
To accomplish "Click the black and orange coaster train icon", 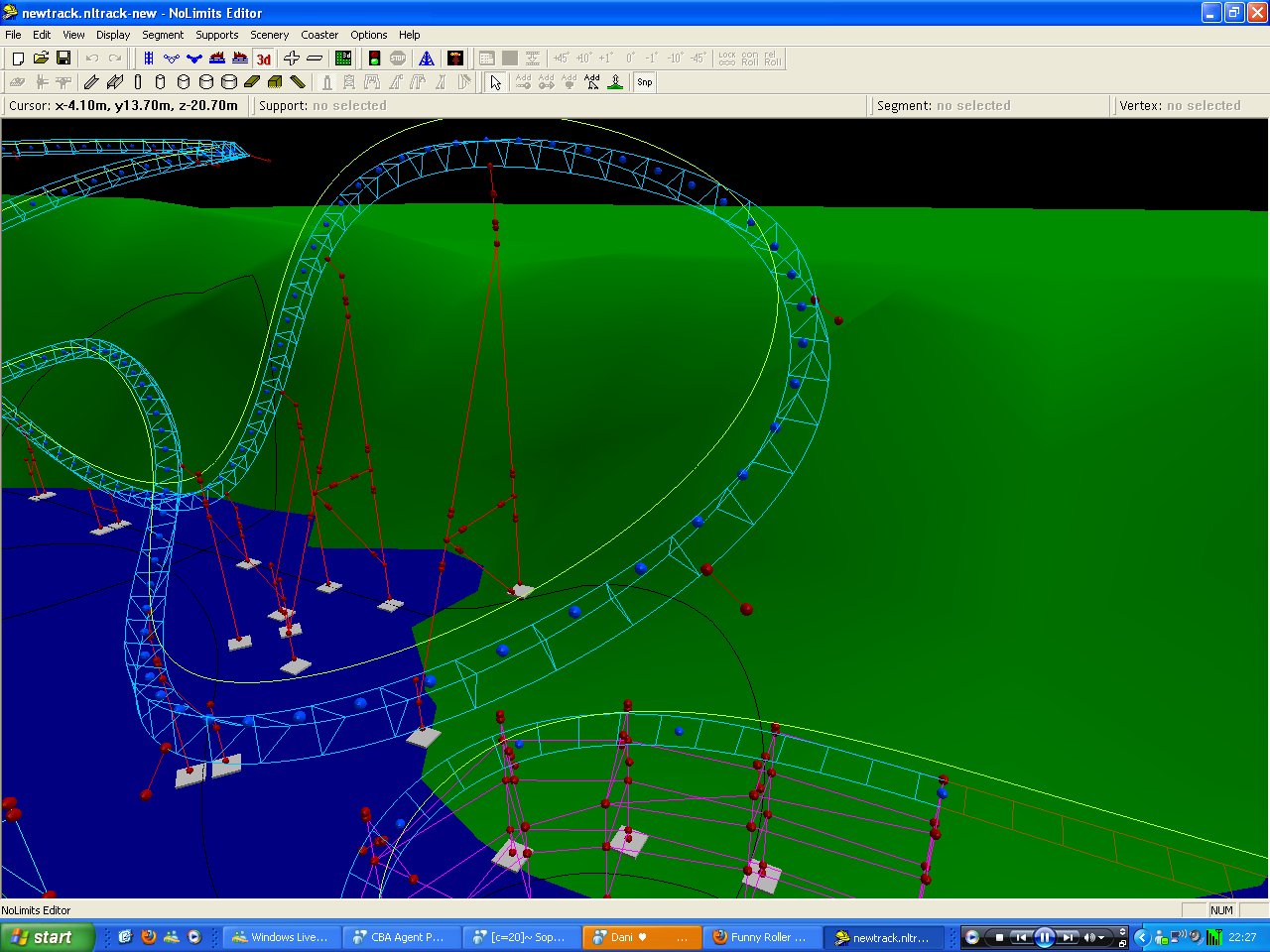I will [x=455, y=59].
